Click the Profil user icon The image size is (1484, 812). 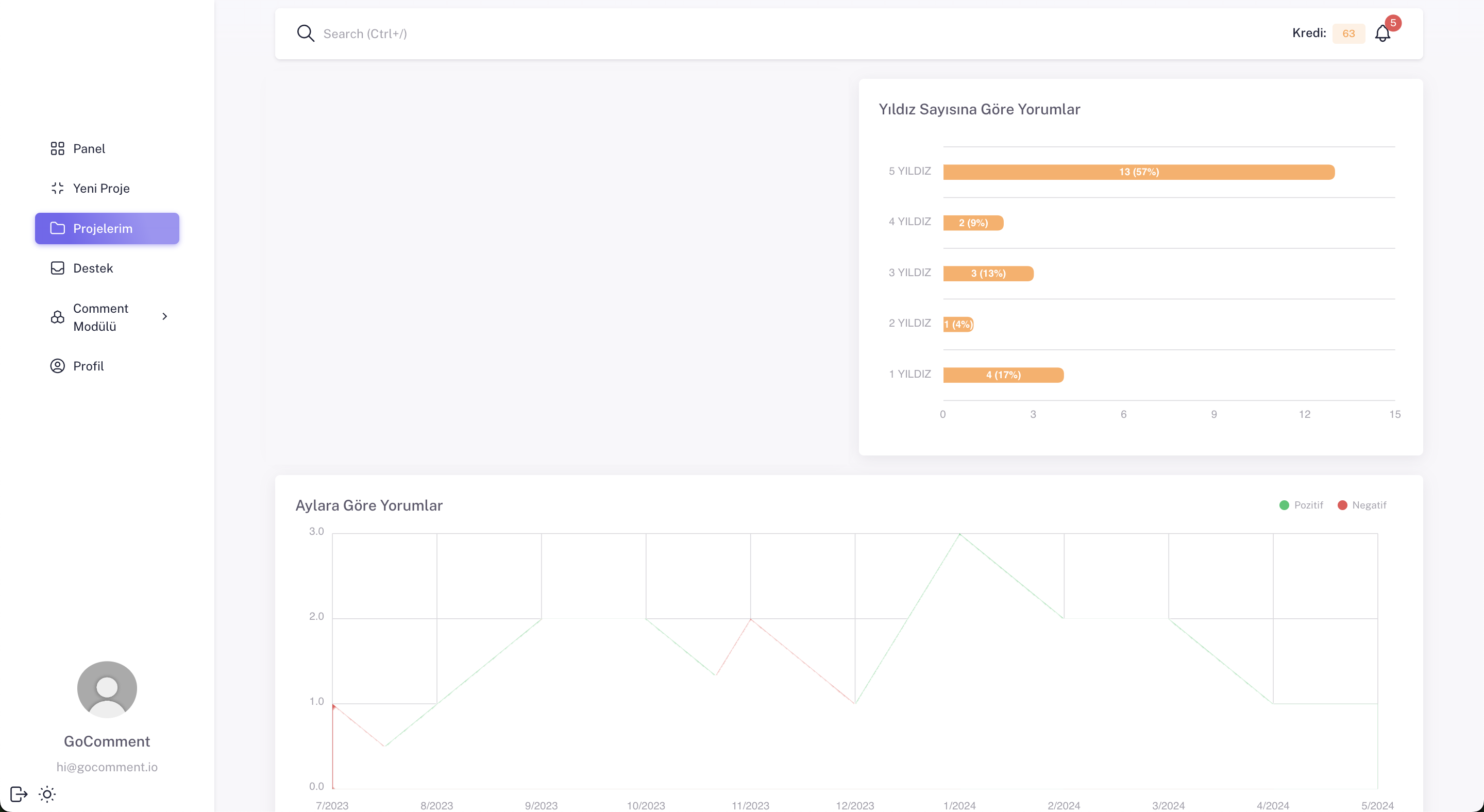click(58, 366)
